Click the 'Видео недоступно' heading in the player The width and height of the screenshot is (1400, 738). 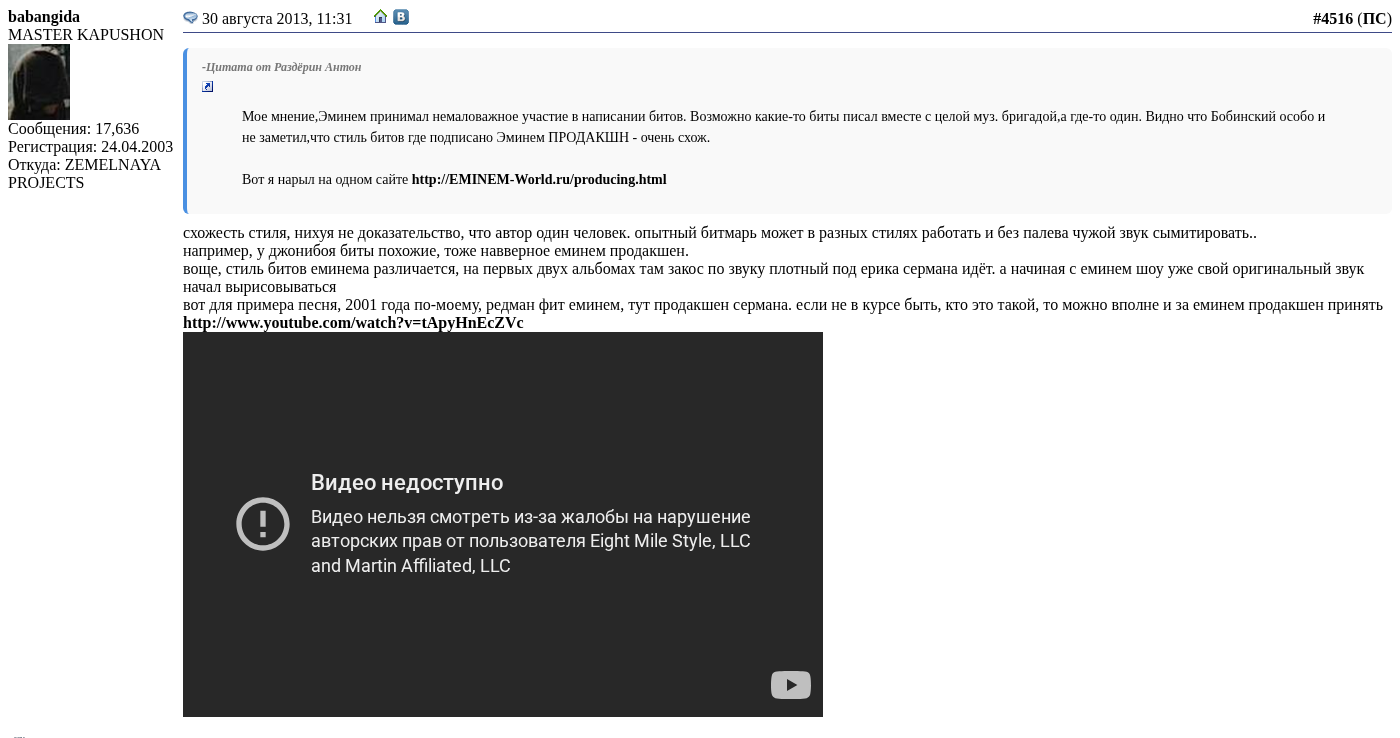[407, 483]
